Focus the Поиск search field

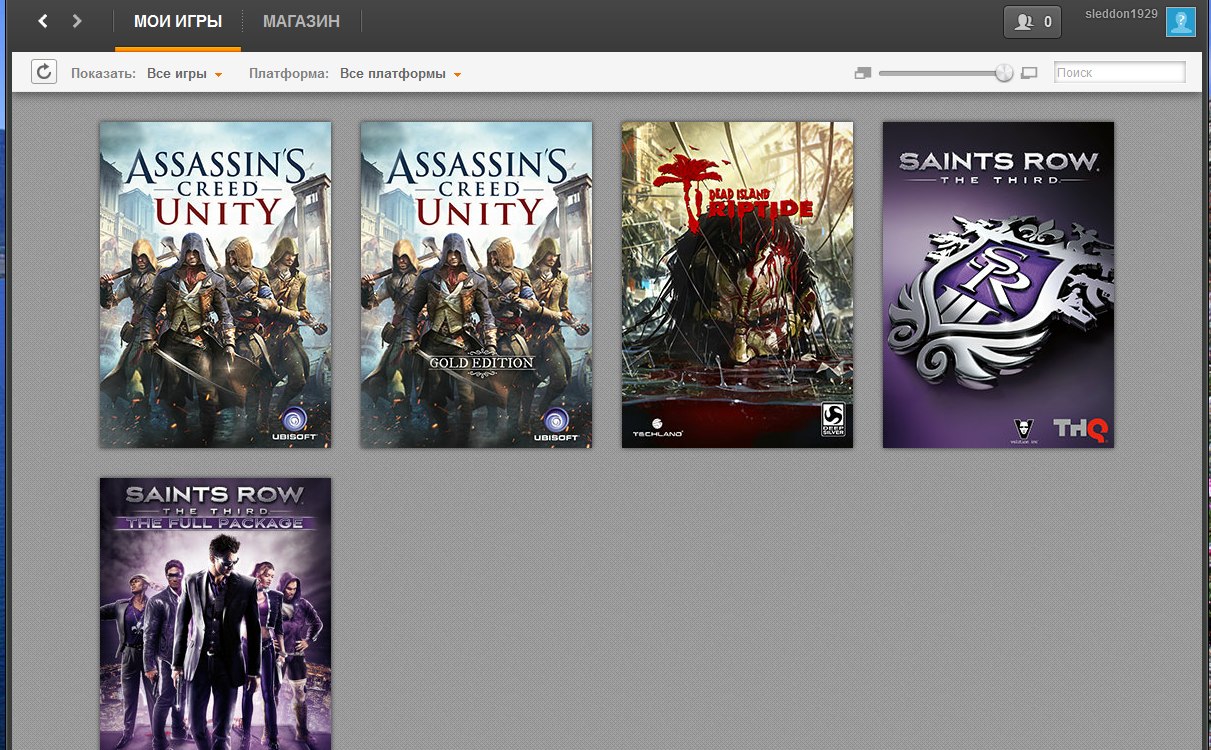[1119, 72]
